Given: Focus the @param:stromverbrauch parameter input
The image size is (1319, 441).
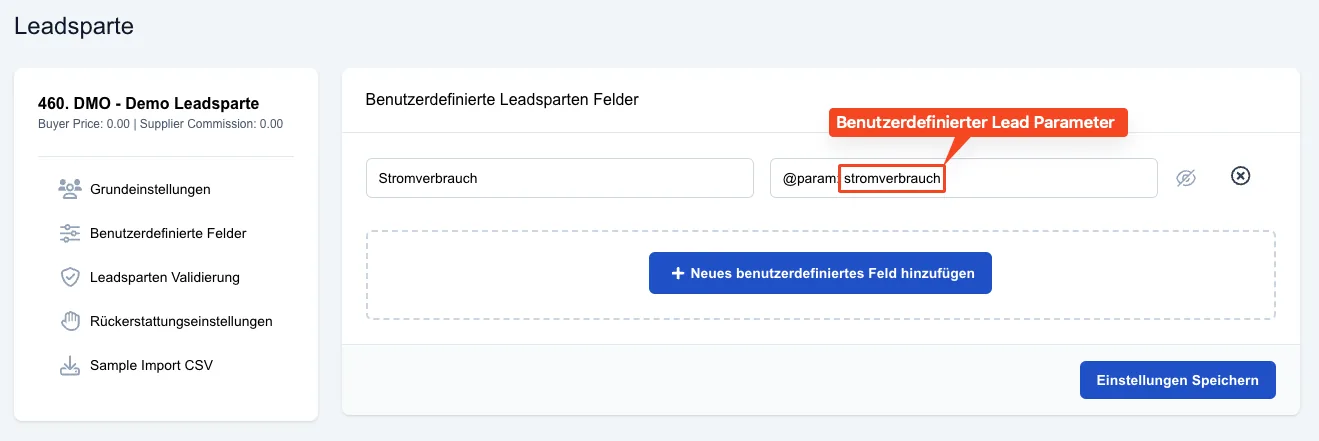Looking at the screenshot, I should click(x=964, y=178).
